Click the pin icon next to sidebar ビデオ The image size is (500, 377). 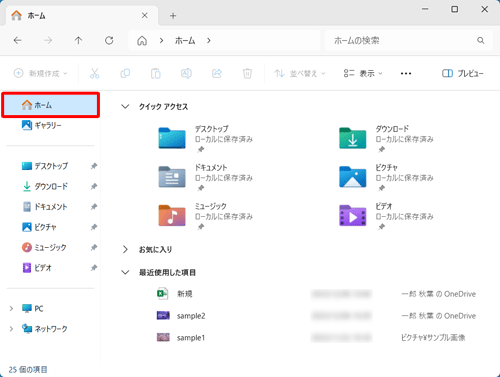coord(94,268)
